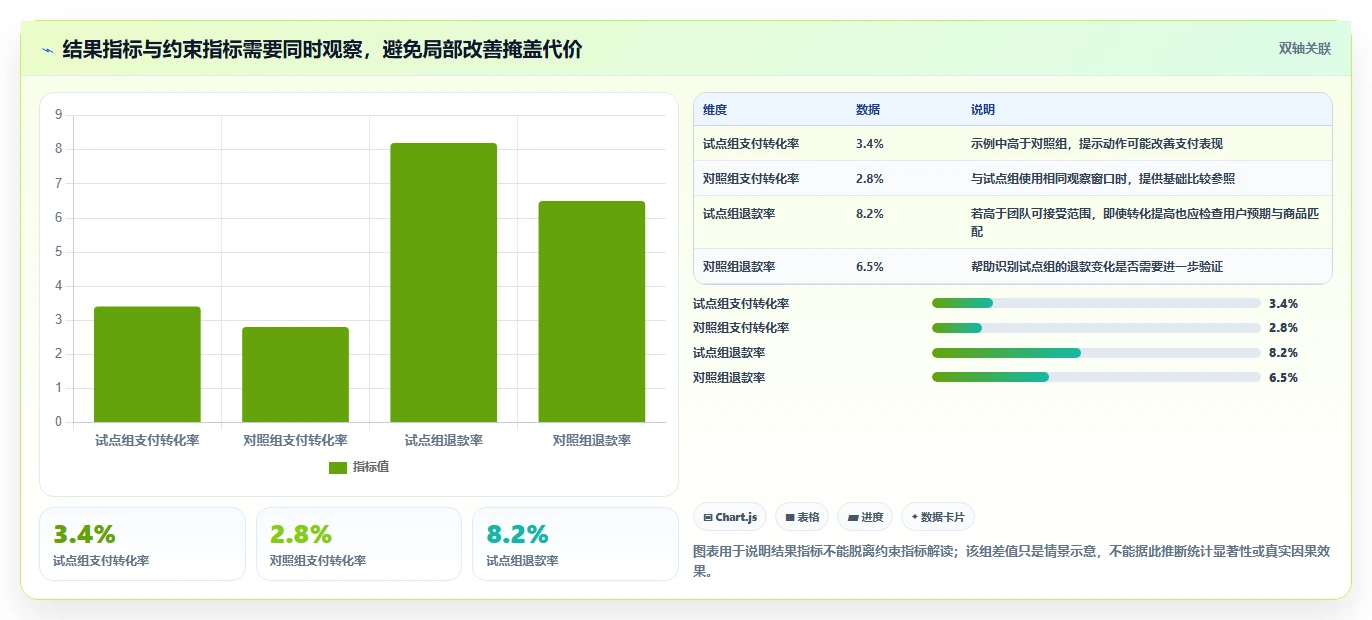Click description starting 帮助识别试点组的退款变化
1372x620 pixels.
tap(1097, 267)
